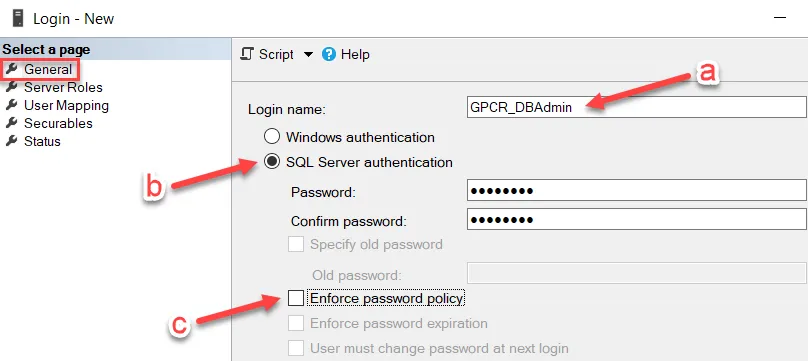Click into the Confirm password field
The width and height of the screenshot is (808, 361).
tap(636, 219)
